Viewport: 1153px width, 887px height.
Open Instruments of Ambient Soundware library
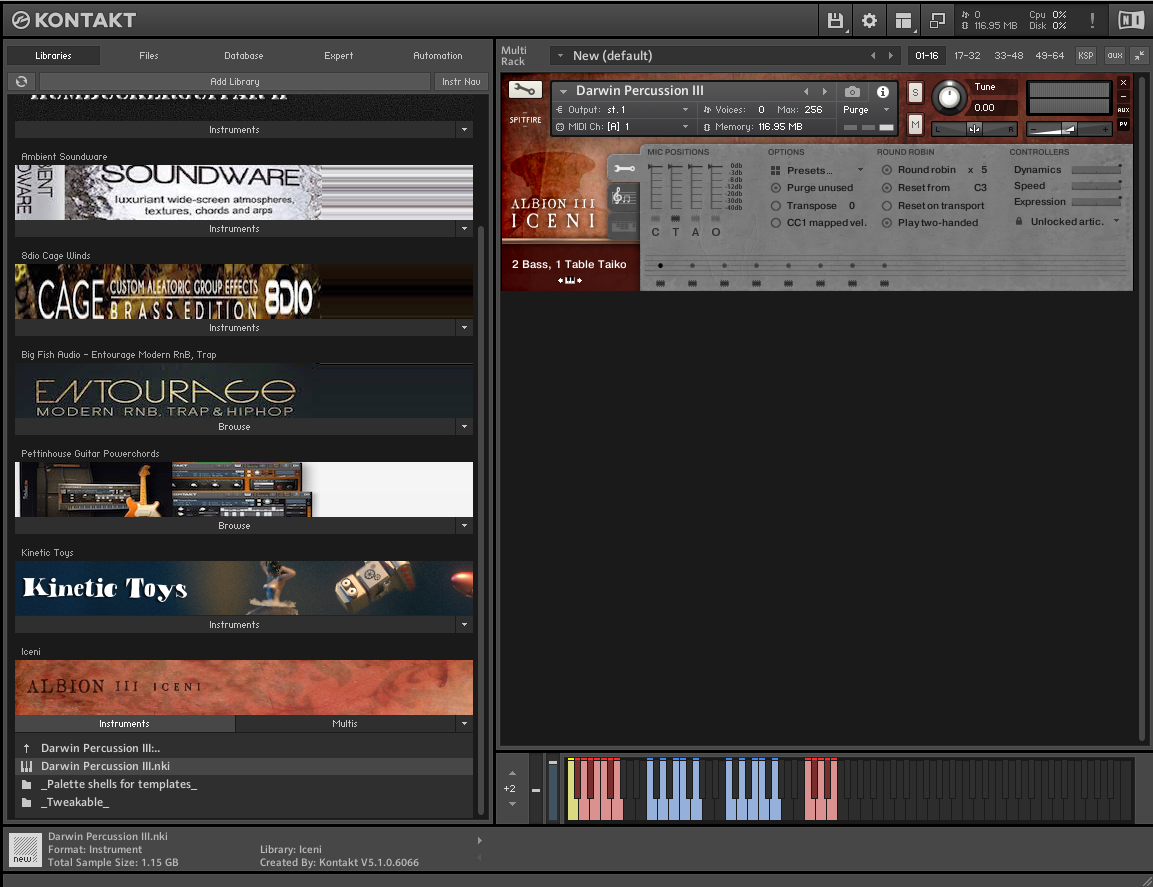click(235, 229)
